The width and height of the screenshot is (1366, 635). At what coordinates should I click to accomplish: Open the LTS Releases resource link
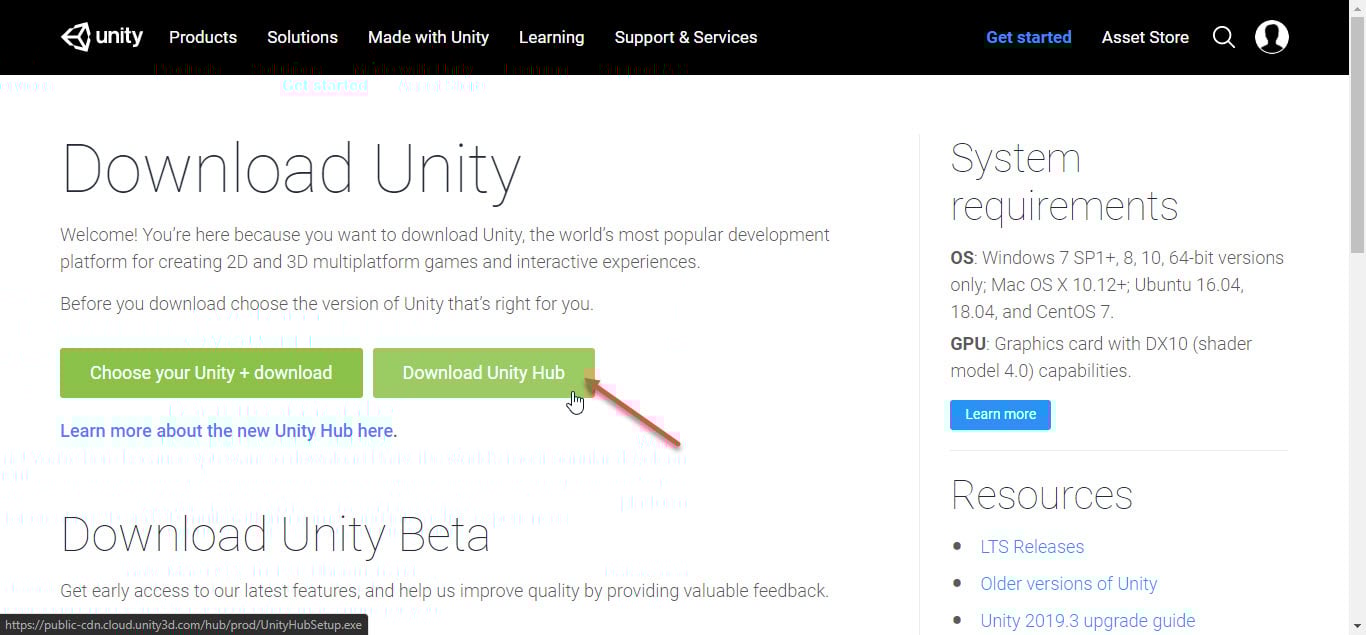1032,547
